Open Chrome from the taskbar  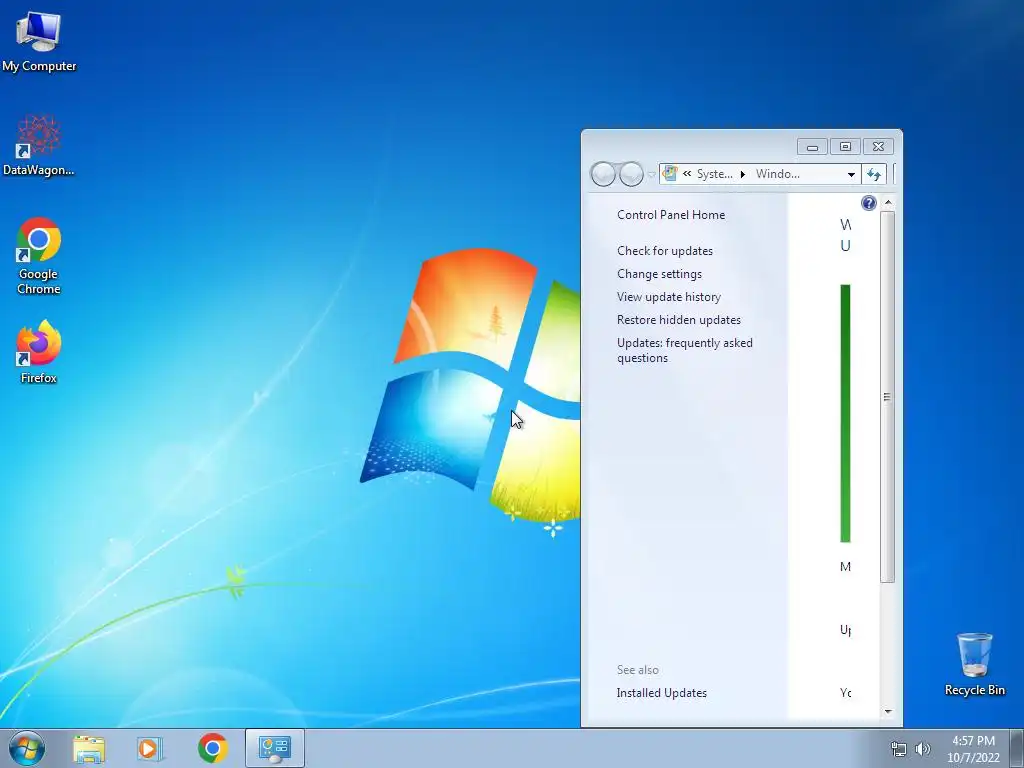click(x=213, y=748)
